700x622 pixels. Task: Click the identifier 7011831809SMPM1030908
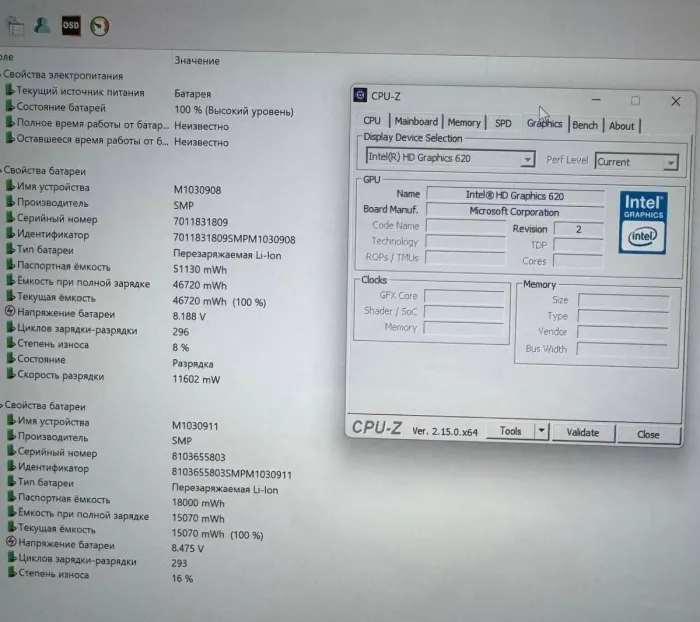(x=234, y=239)
